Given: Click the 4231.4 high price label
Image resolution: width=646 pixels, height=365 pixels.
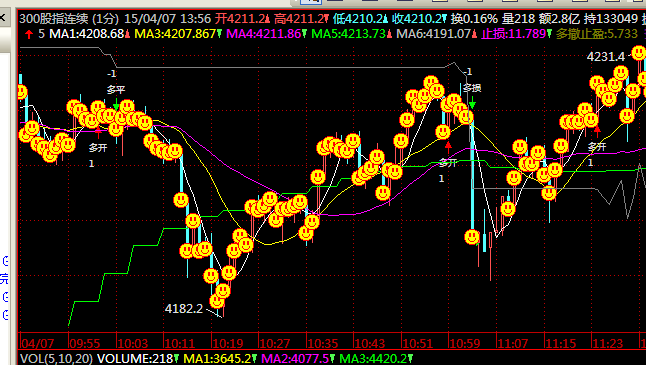Looking at the screenshot, I should pyautogui.click(x=606, y=56).
